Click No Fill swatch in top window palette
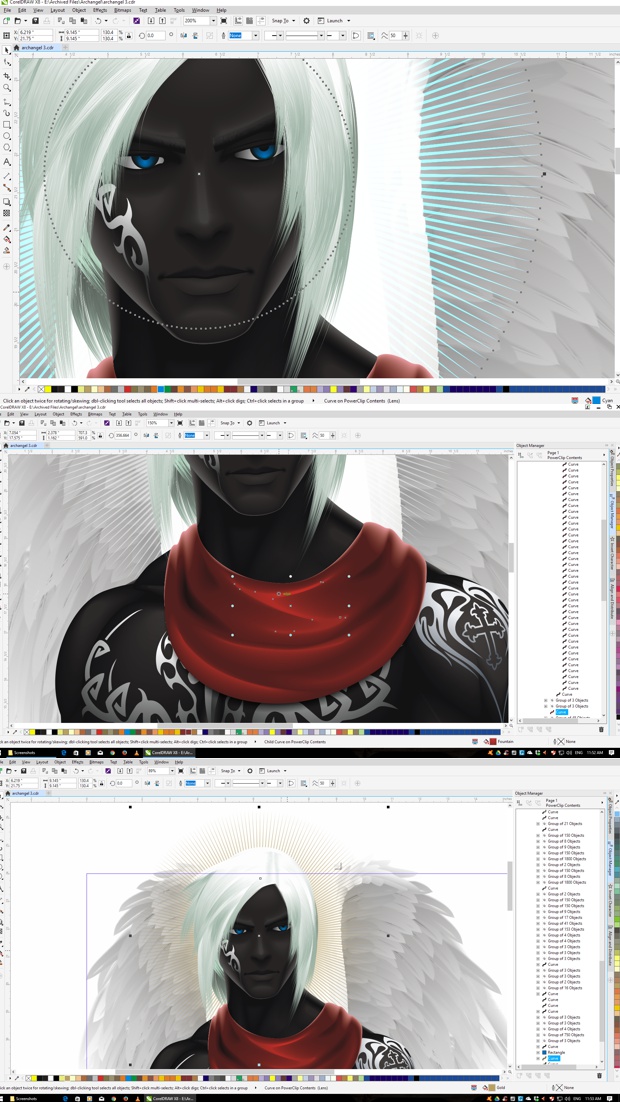This screenshot has width=620, height=1102. (x=41, y=389)
